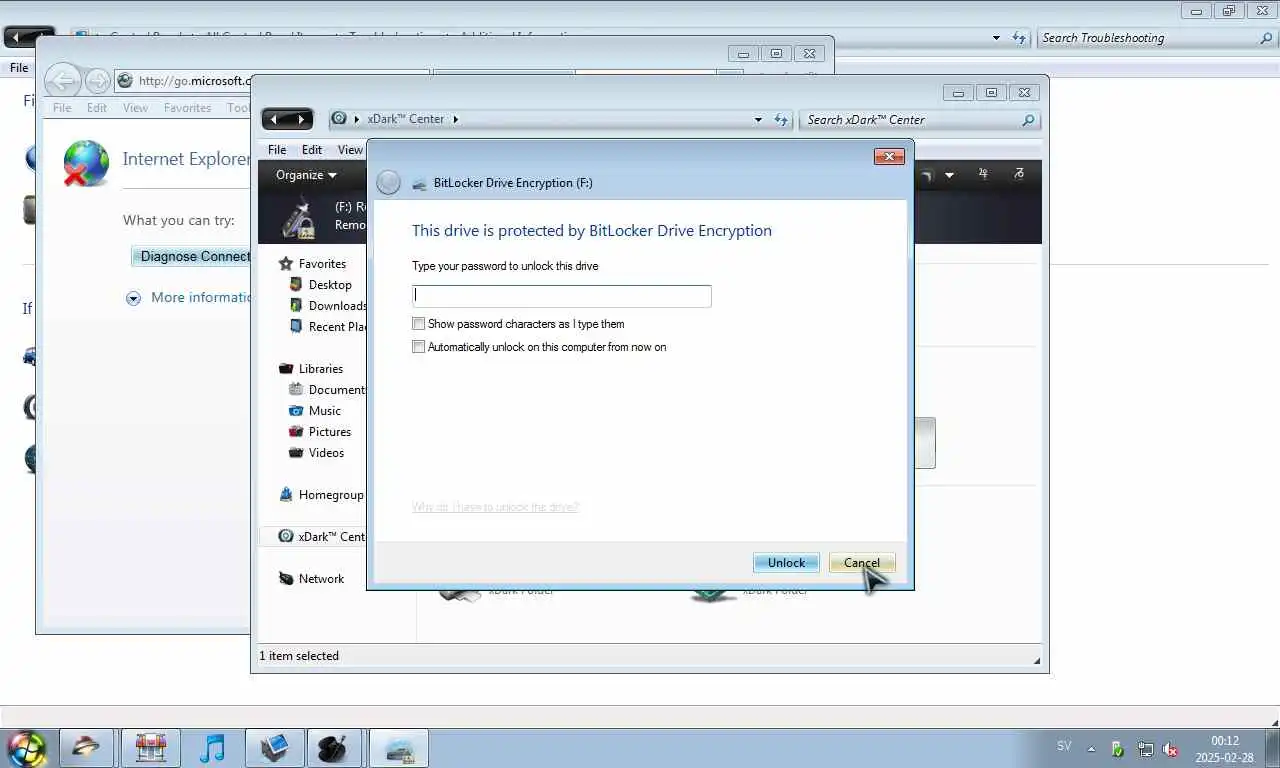Click the first pinned taskbar icon
The width and height of the screenshot is (1280, 768).
click(x=85, y=748)
